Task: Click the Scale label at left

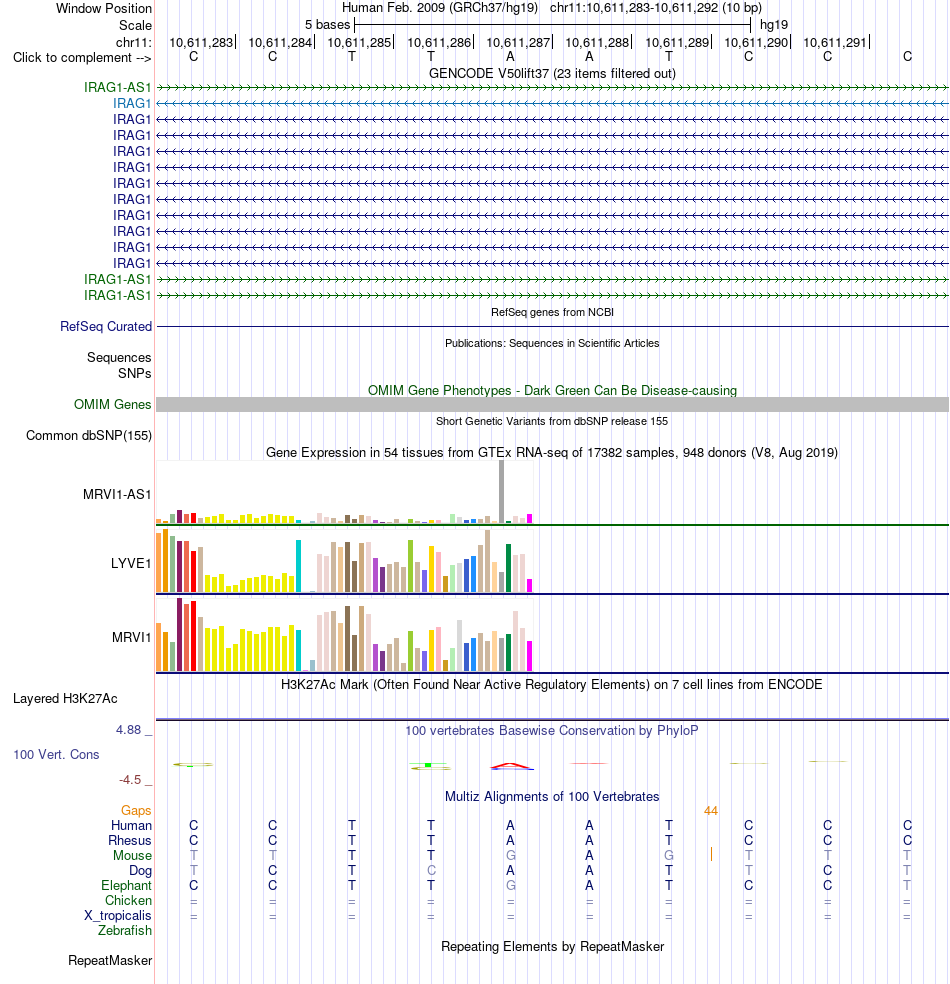Action: [136, 26]
